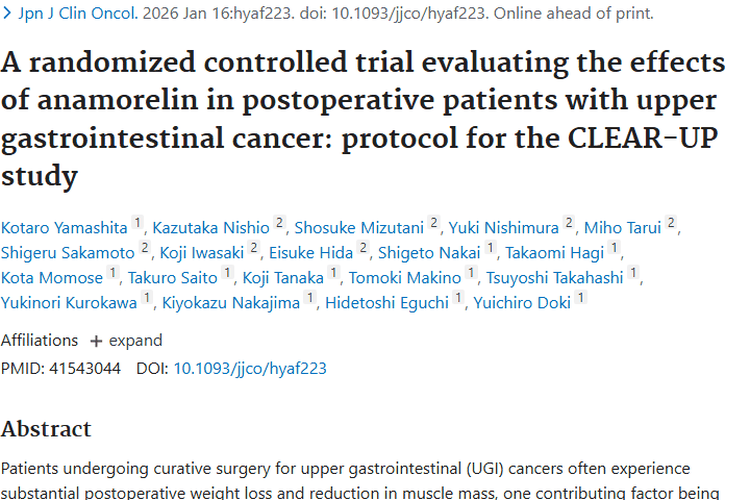Open author Yuichiro Doki's page
This screenshot has height=500, width=750.
pyautogui.click(x=524, y=303)
